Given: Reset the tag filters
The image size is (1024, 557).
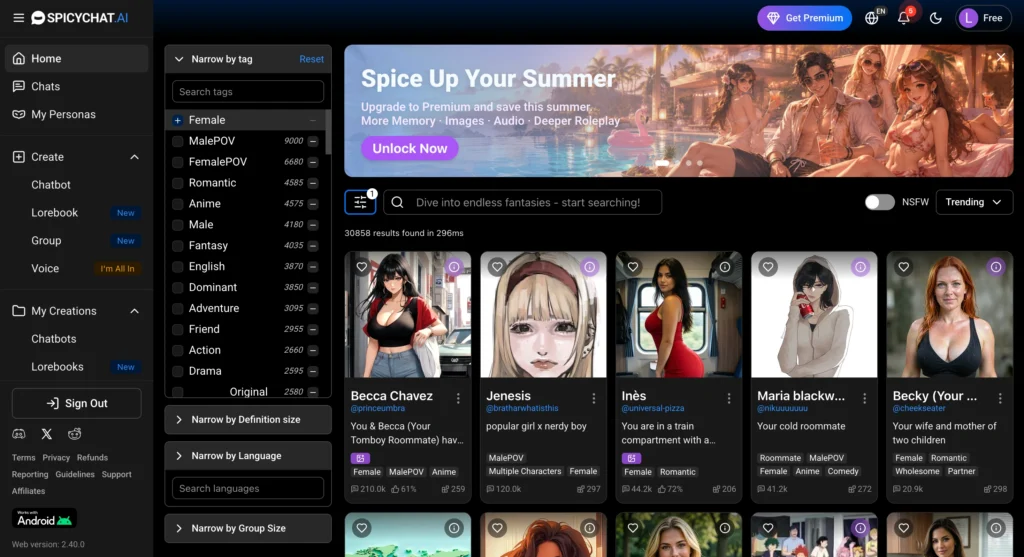Looking at the screenshot, I should (312, 59).
